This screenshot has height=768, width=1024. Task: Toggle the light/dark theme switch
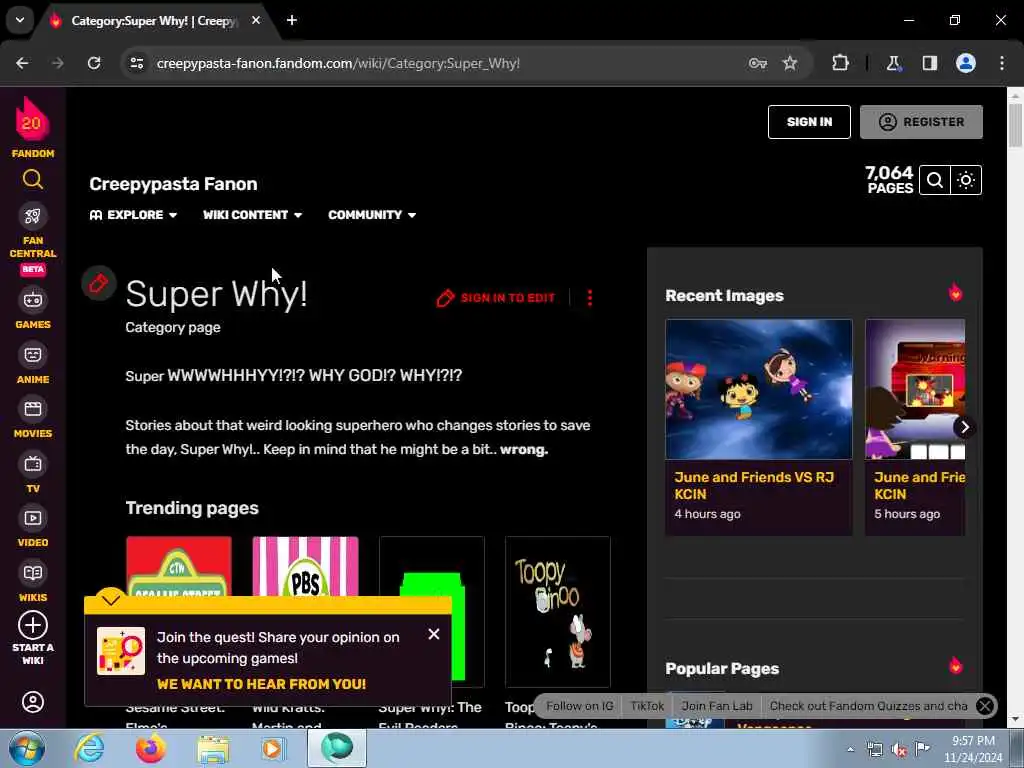tap(966, 180)
